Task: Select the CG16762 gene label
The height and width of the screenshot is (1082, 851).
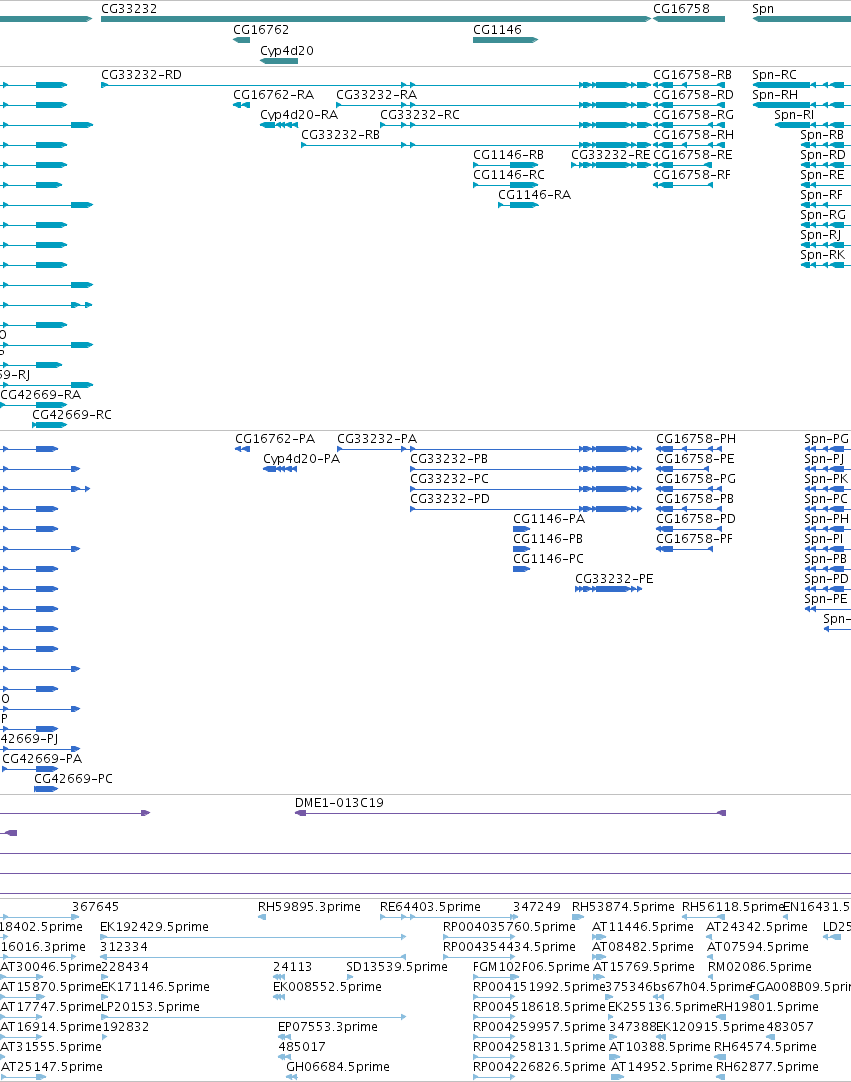Action: tap(261, 30)
